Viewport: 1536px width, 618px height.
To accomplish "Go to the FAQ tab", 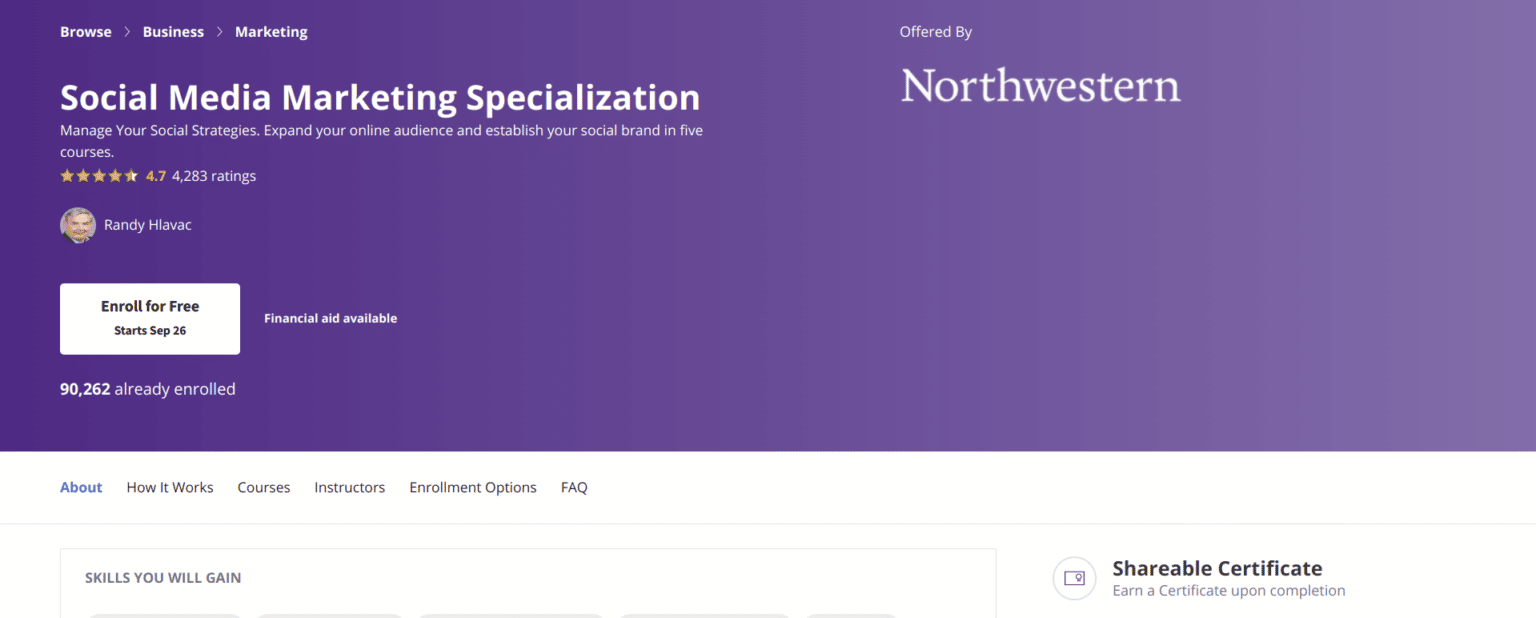I will 574,487.
